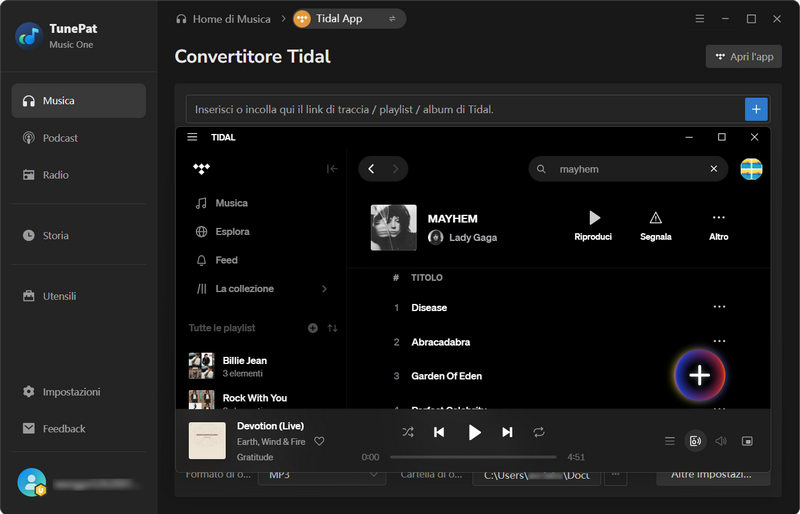Image resolution: width=800 pixels, height=514 pixels.
Task: Click the playback progress bar
Action: 473,457
